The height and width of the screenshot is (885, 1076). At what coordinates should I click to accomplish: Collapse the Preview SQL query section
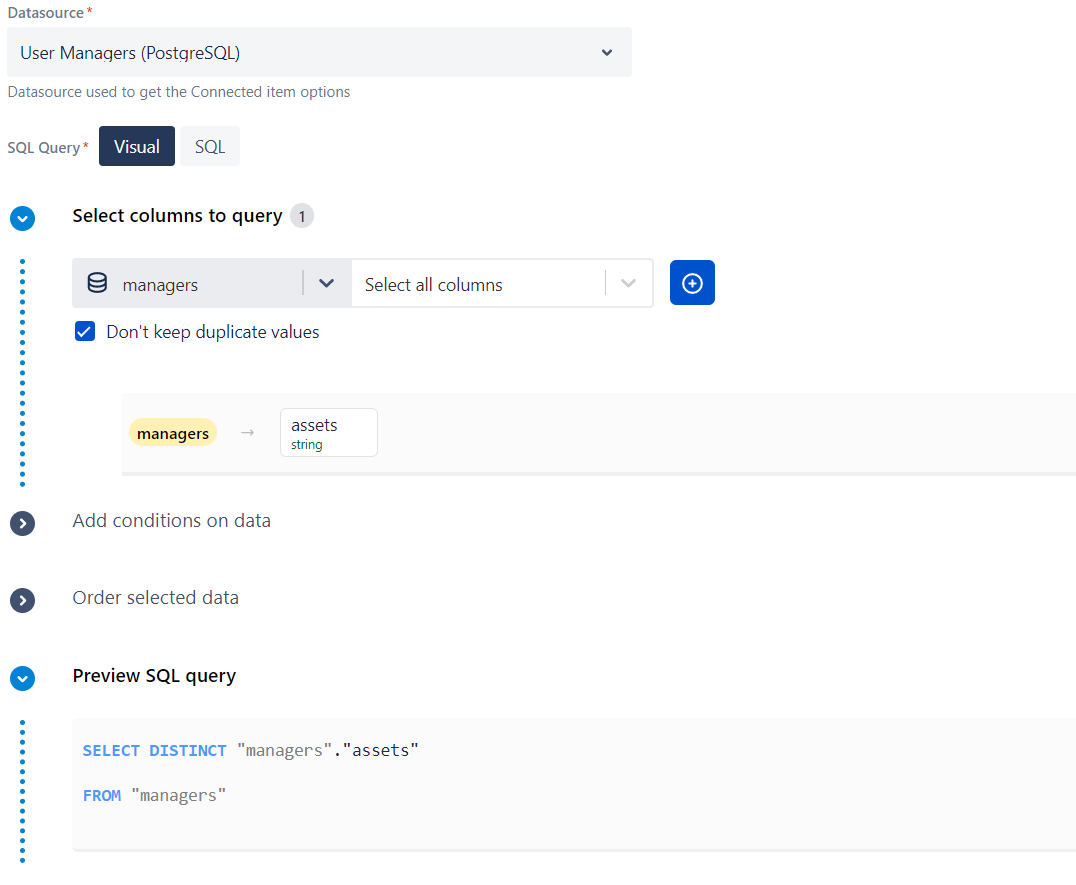coord(22,678)
